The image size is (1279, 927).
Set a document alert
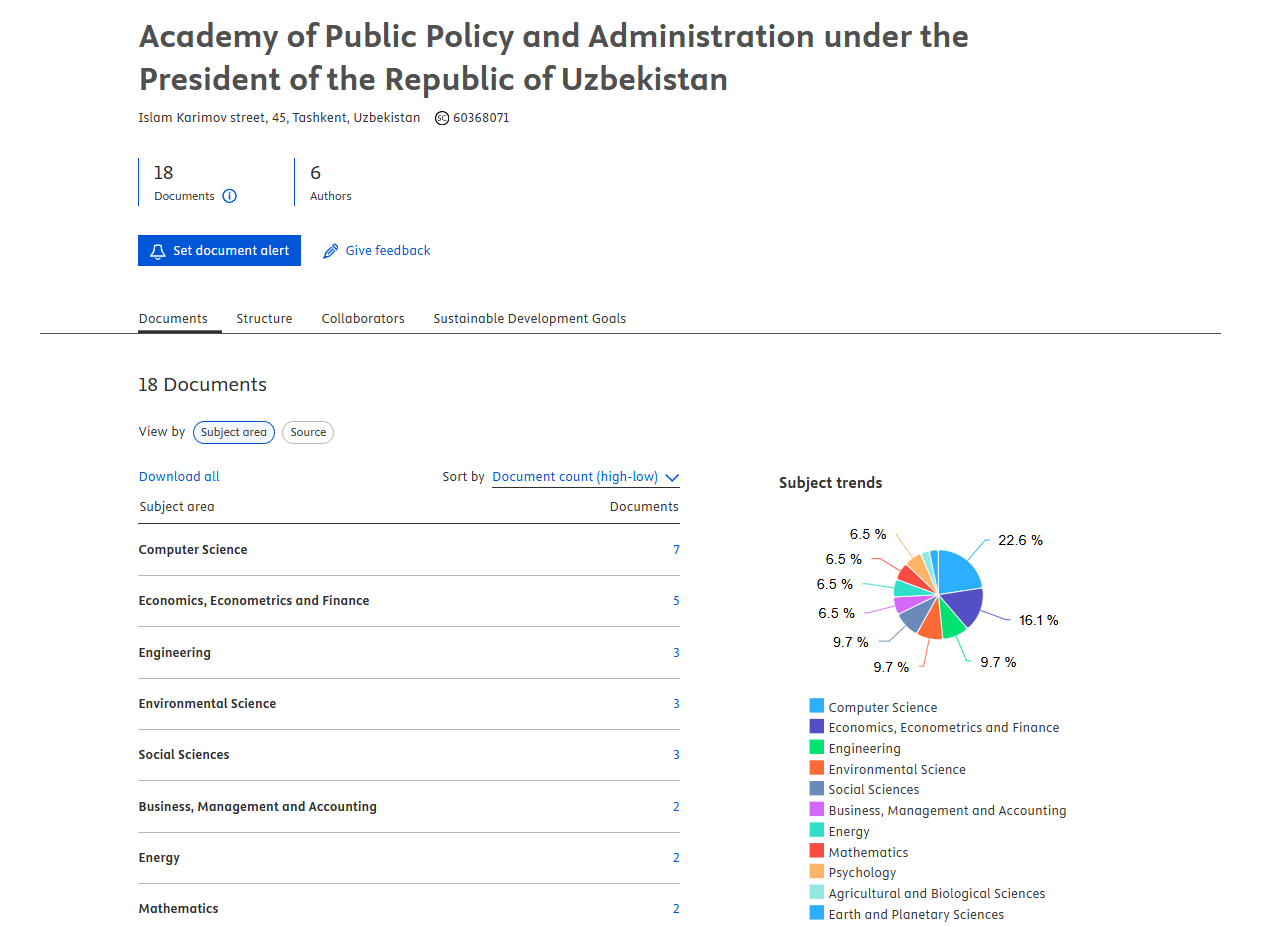219,251
